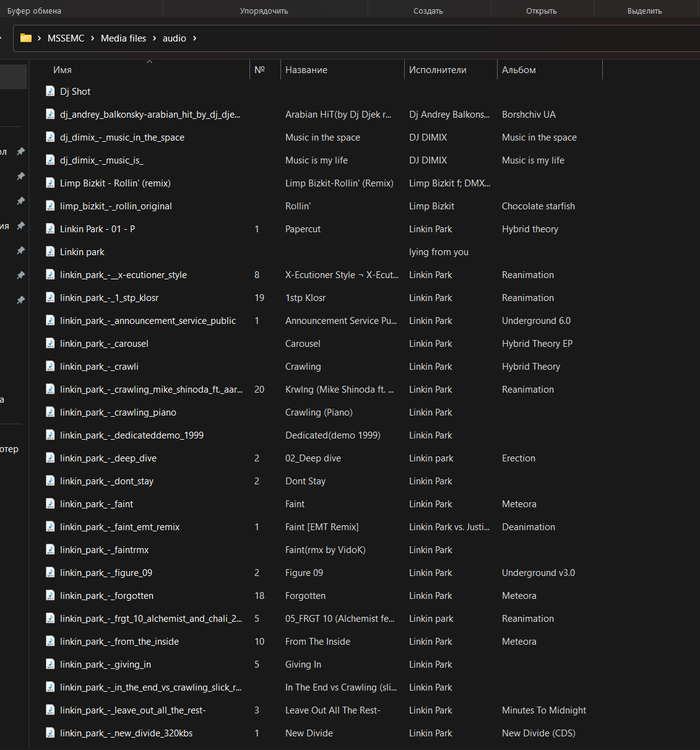Expand chevron before MSSEMC in breadcrumb
Viewport: 700px width, 750px height.
pos(39,38)
